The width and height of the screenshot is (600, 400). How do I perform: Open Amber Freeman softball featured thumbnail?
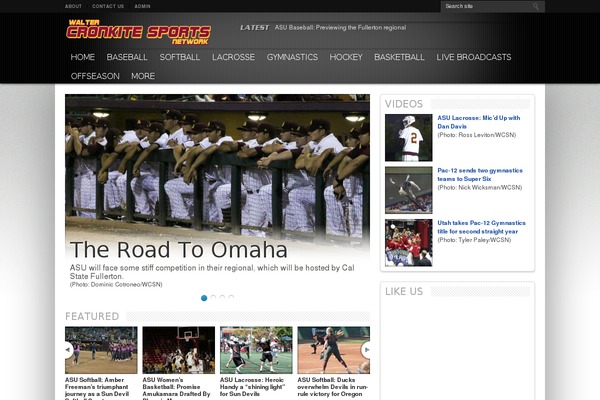point(101,350)
